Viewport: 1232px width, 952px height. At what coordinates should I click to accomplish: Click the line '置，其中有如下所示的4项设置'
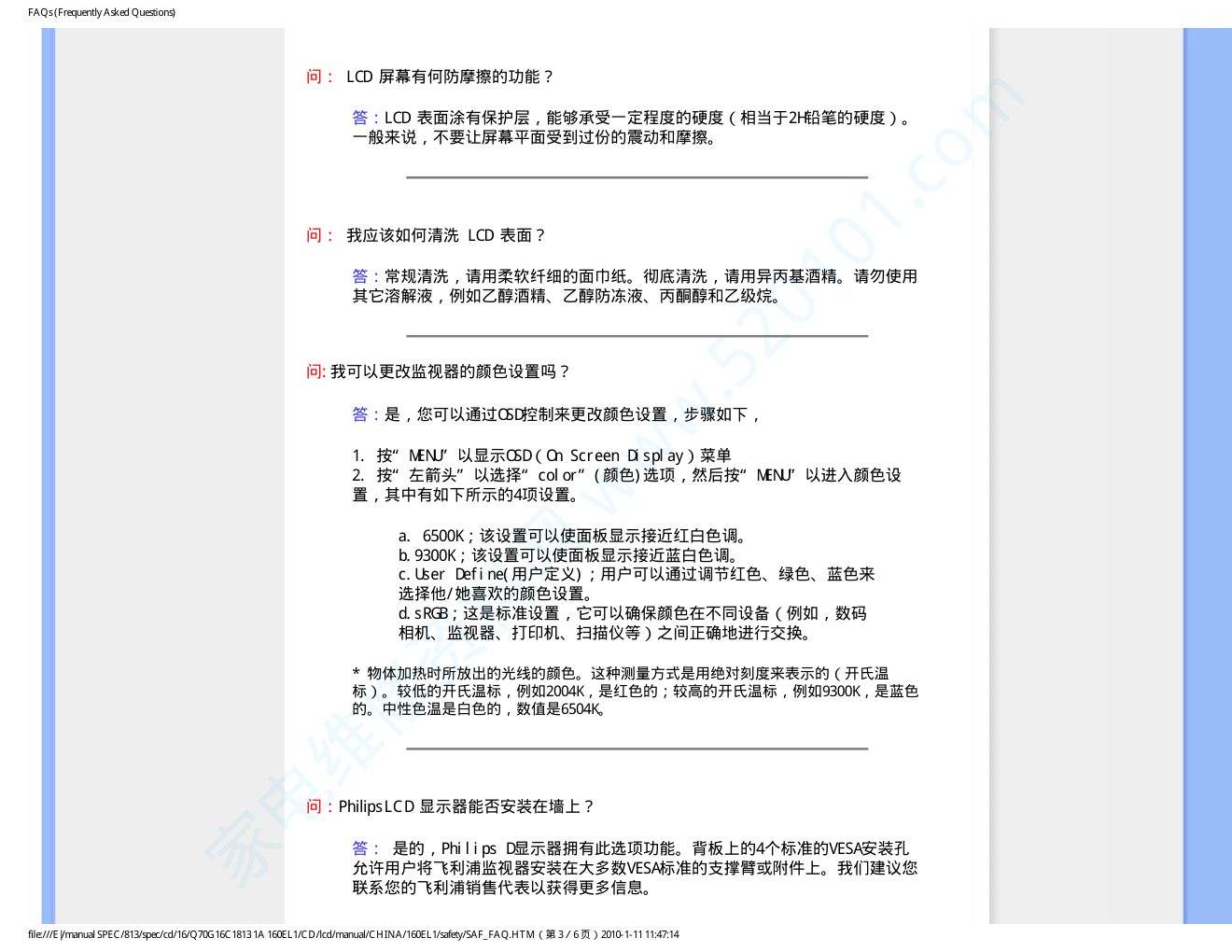pyautogui.click(x=468, y=495)
